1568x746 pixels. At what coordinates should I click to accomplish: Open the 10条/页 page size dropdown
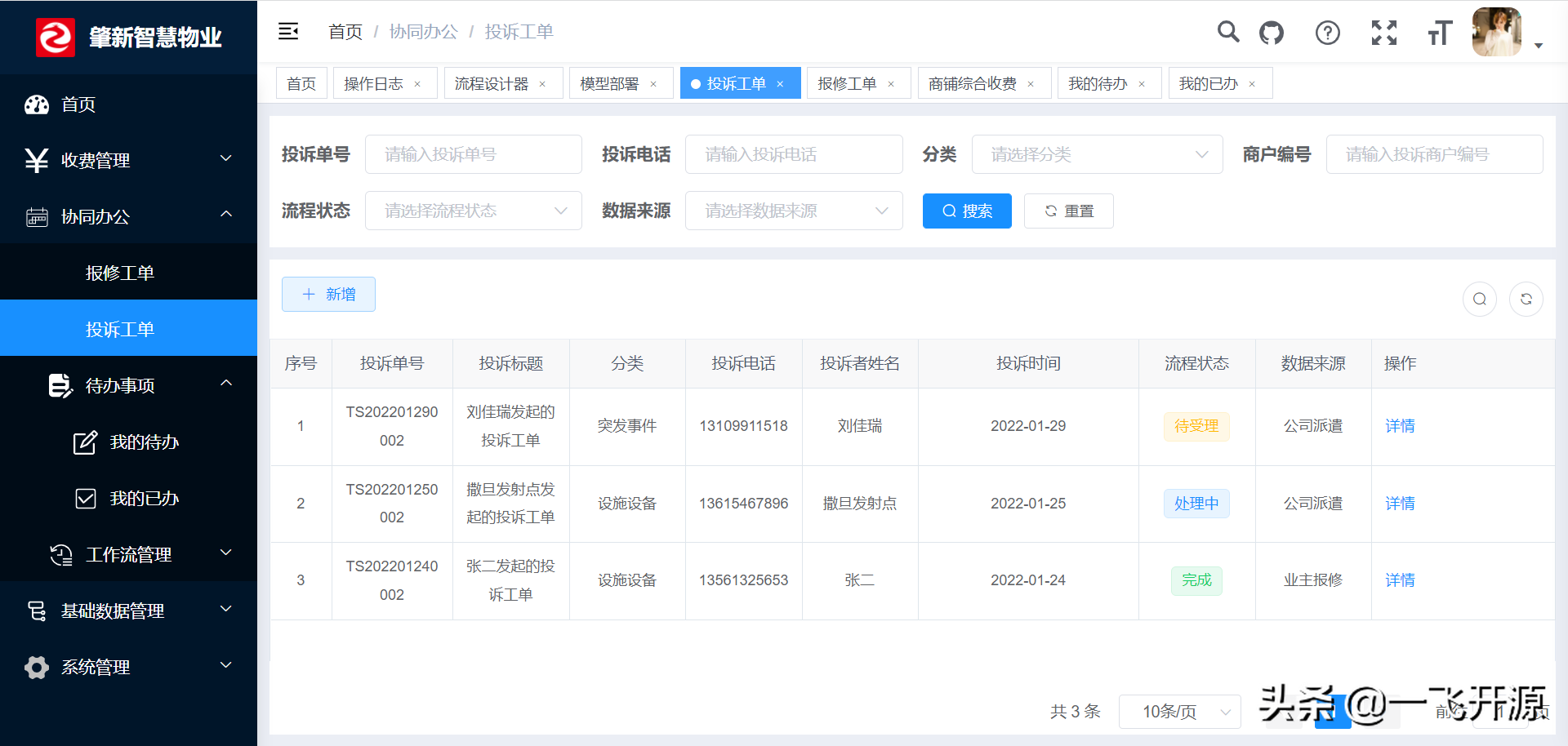pos(1179,712)
